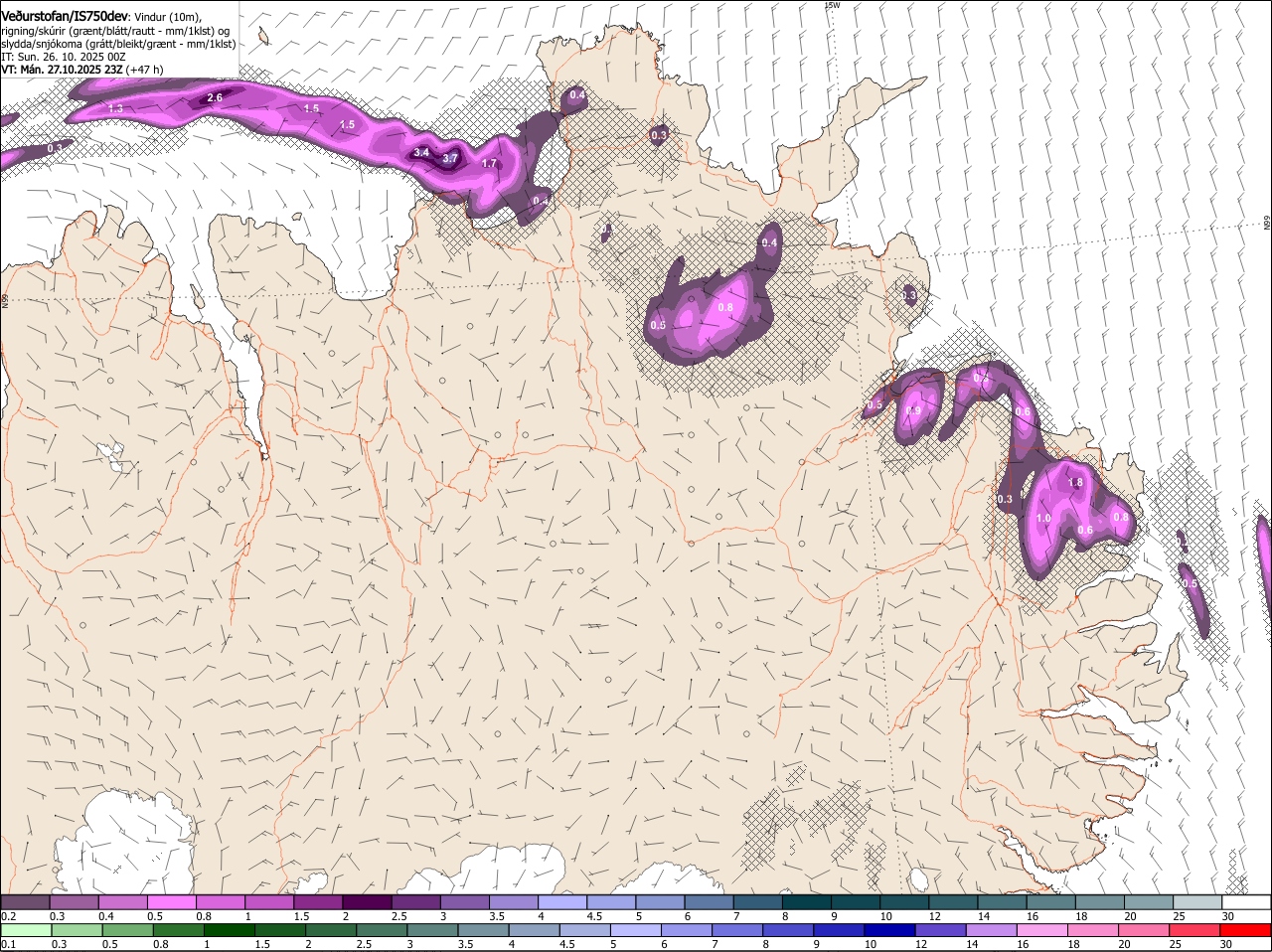Click the 30 label on the rain scale
This screenshot has height=952, width=1272.
click(x=1225, y=944)
